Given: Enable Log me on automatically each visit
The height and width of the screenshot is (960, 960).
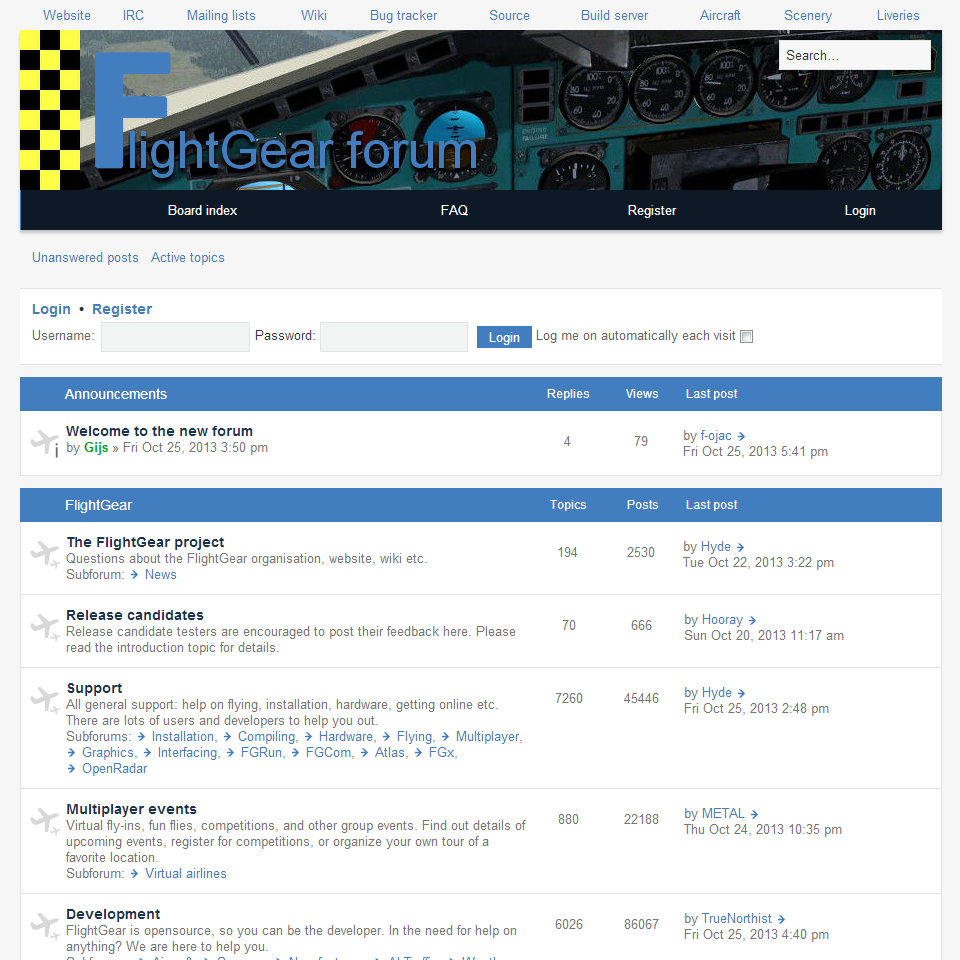Looking at the screenshot, I should pyautogui.click(x=746, y=337).
